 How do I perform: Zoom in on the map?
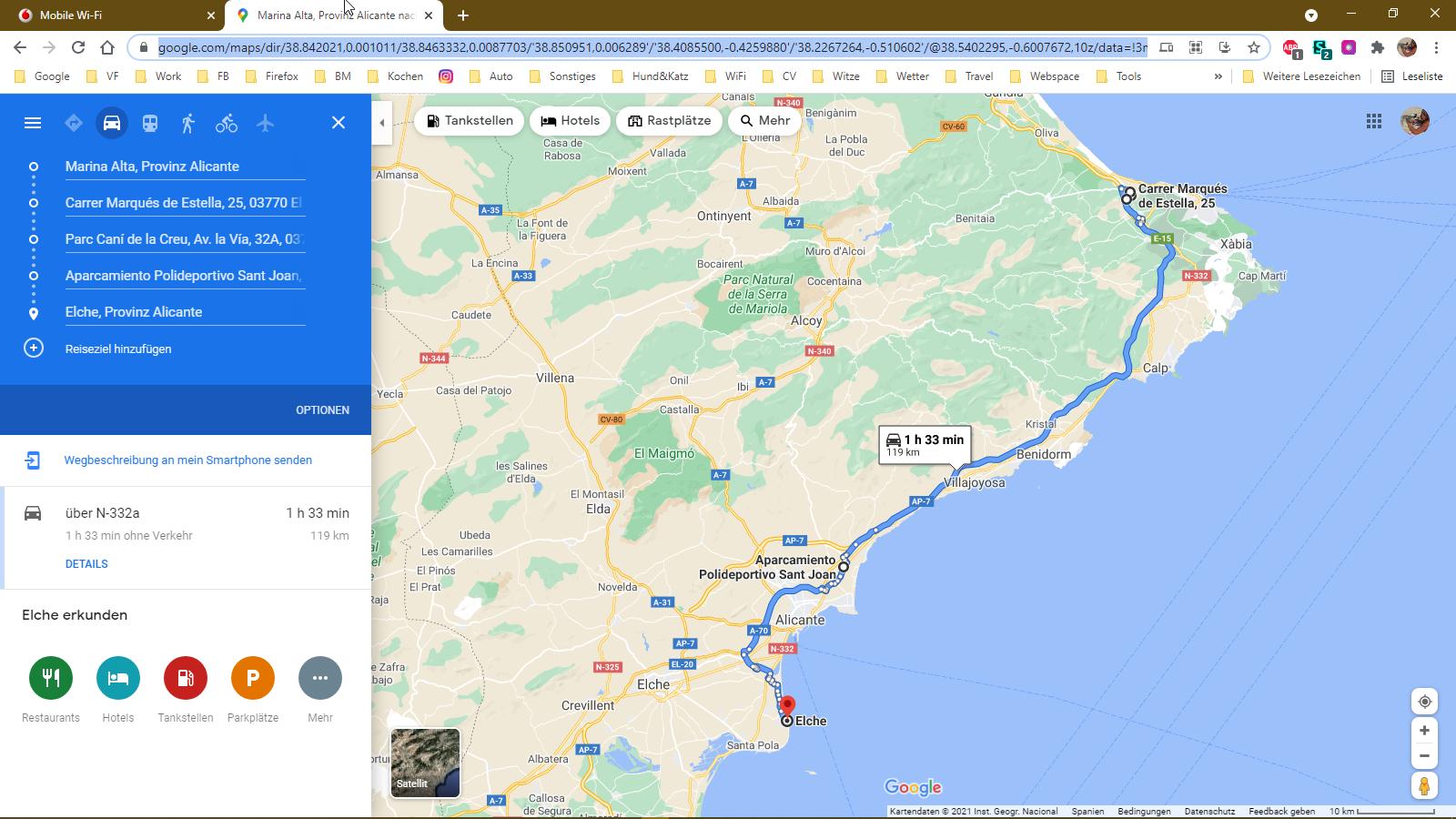(x=1425, y=731)
